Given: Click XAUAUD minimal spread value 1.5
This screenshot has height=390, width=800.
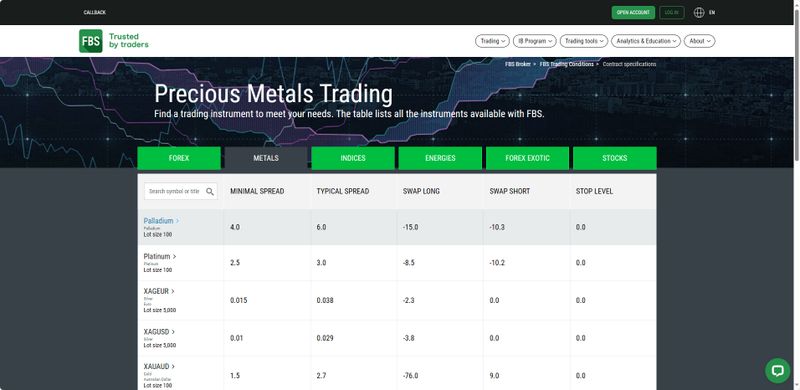Looking at the screenshot, I should pyautogui.click(x=235, y=376).
